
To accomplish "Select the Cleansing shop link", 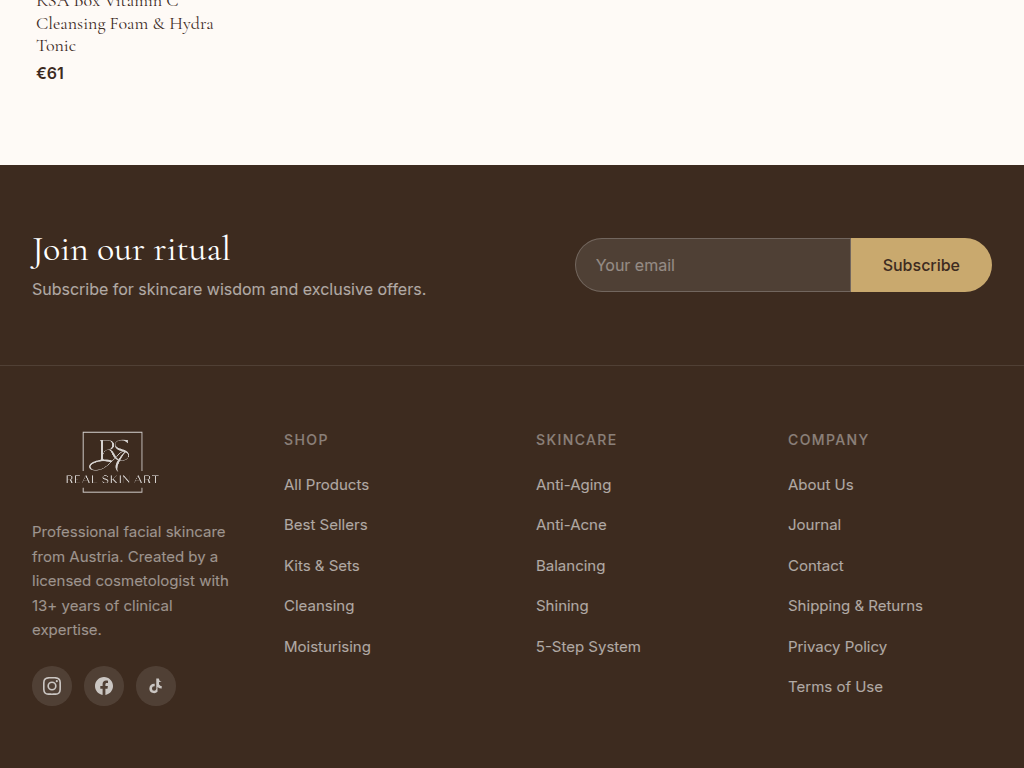I will pyautogui.click(x=318, y=606).
